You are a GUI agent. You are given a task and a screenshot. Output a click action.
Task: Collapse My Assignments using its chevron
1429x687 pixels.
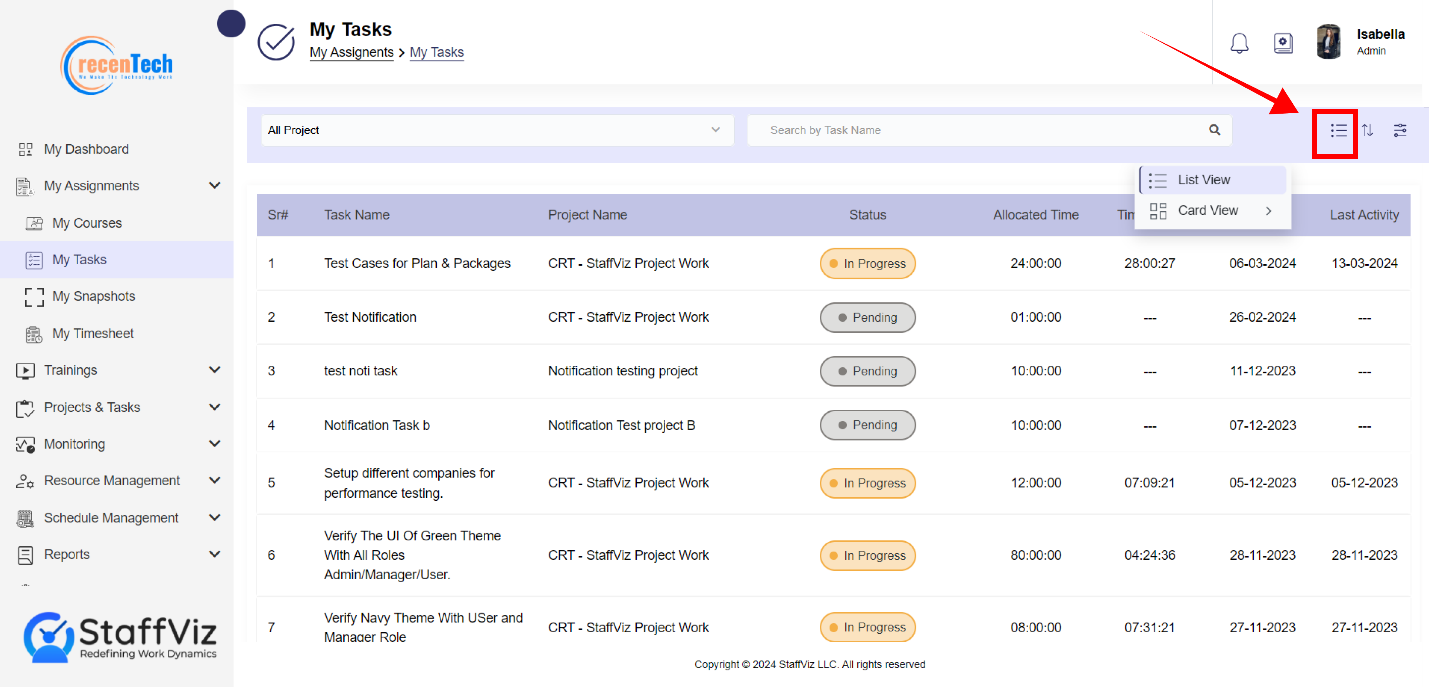(214, 186)
